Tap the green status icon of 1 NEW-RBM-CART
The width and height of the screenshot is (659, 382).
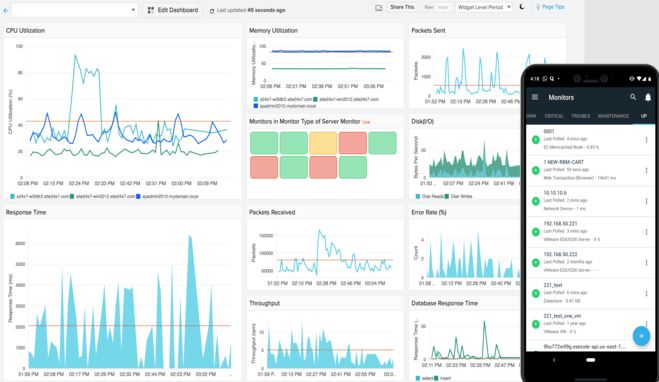[x=535, y=171]
